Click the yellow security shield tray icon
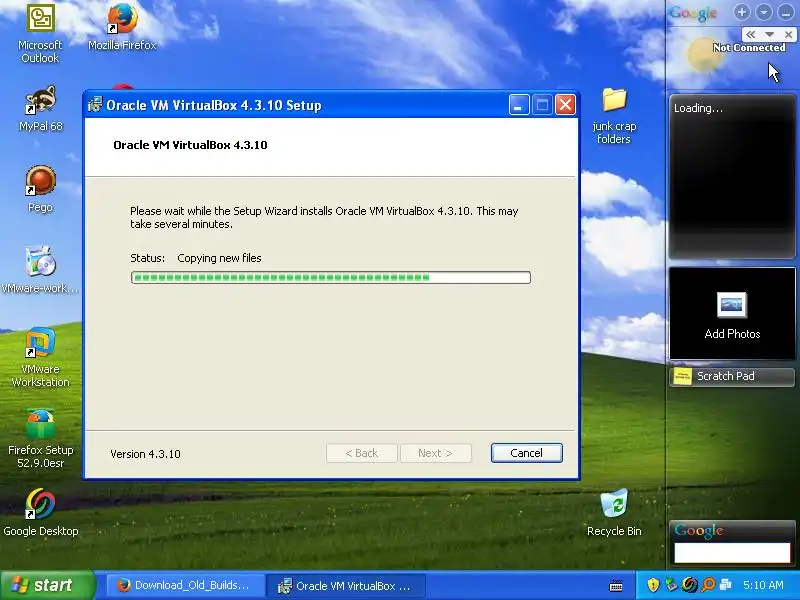 tap(653, 585)
